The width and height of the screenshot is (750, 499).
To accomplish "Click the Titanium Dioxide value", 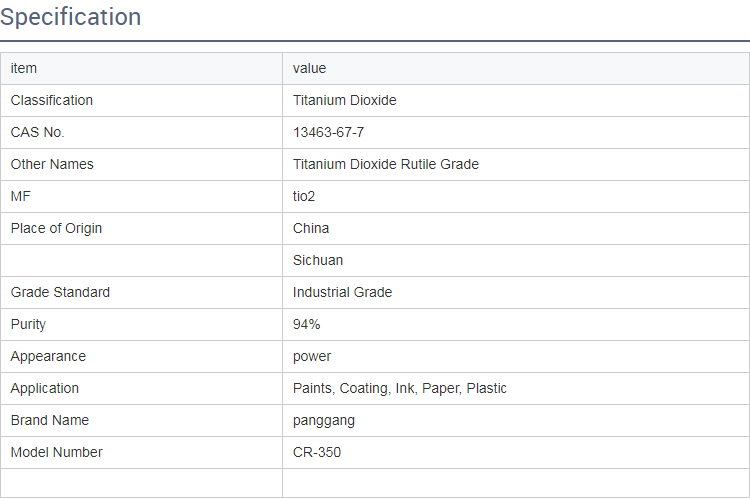I will point(345,100).
